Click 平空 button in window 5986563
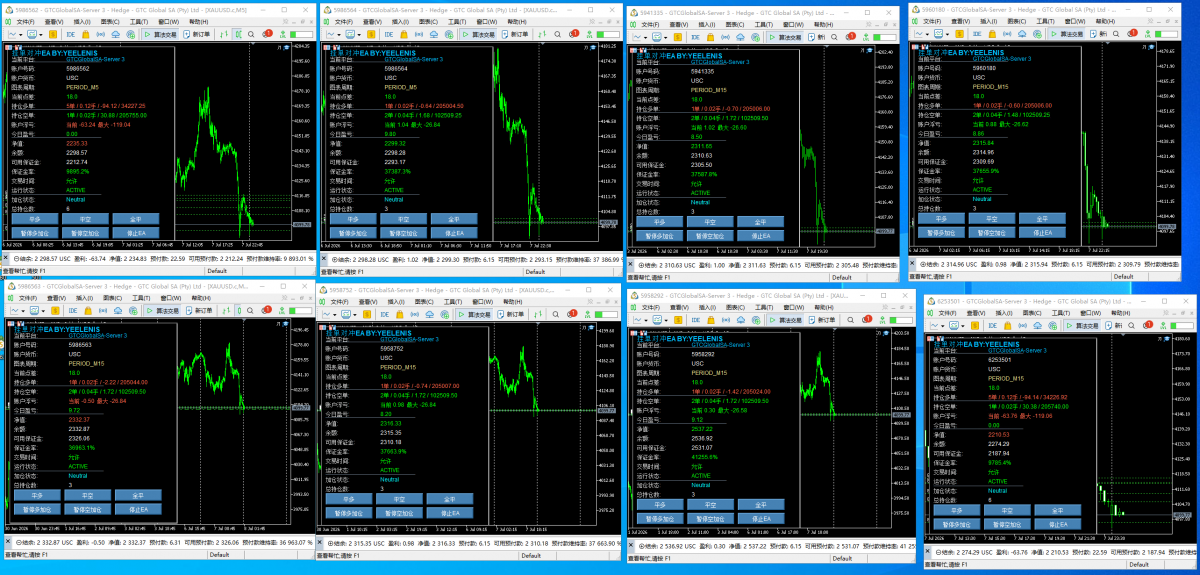This screenshot has width=1200, height=575. [87, 495]
